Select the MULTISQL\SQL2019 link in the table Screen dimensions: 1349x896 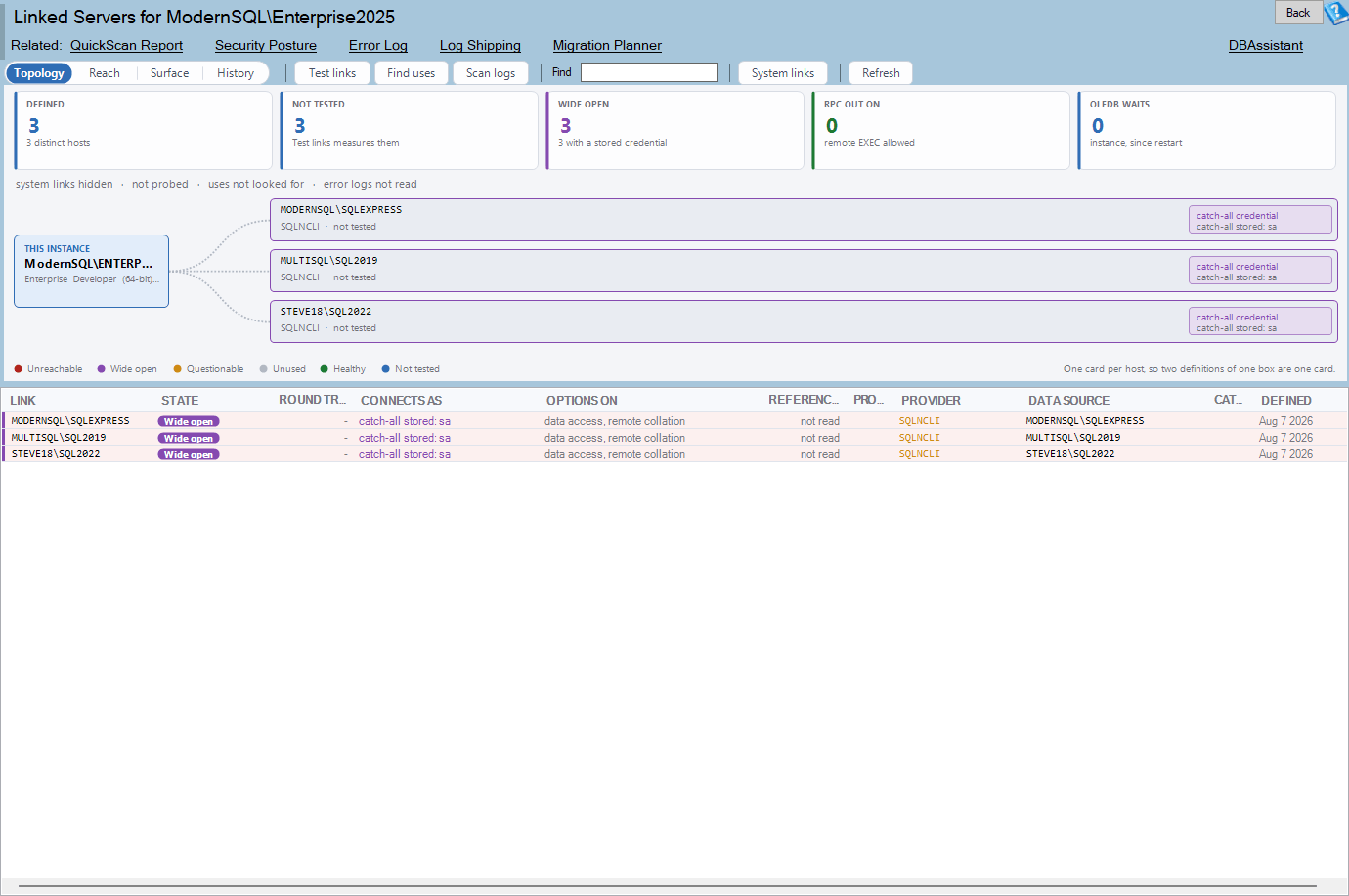[x=59, y=438]
